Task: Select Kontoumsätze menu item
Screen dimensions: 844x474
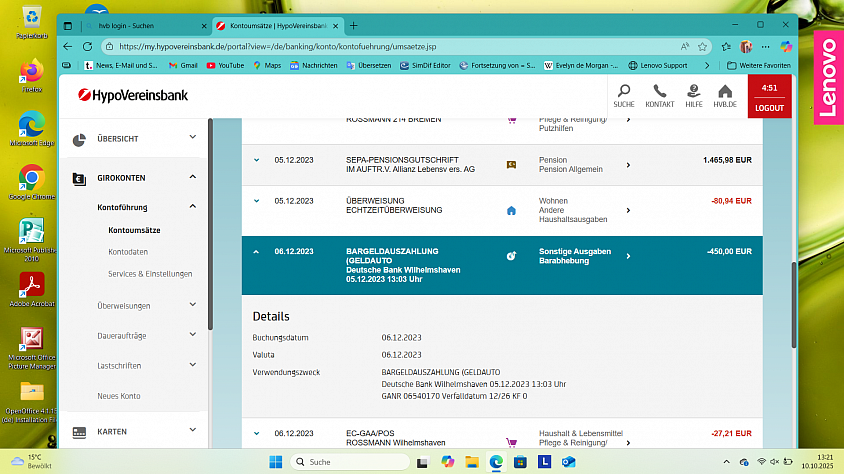Action: (x=134, y=230)
